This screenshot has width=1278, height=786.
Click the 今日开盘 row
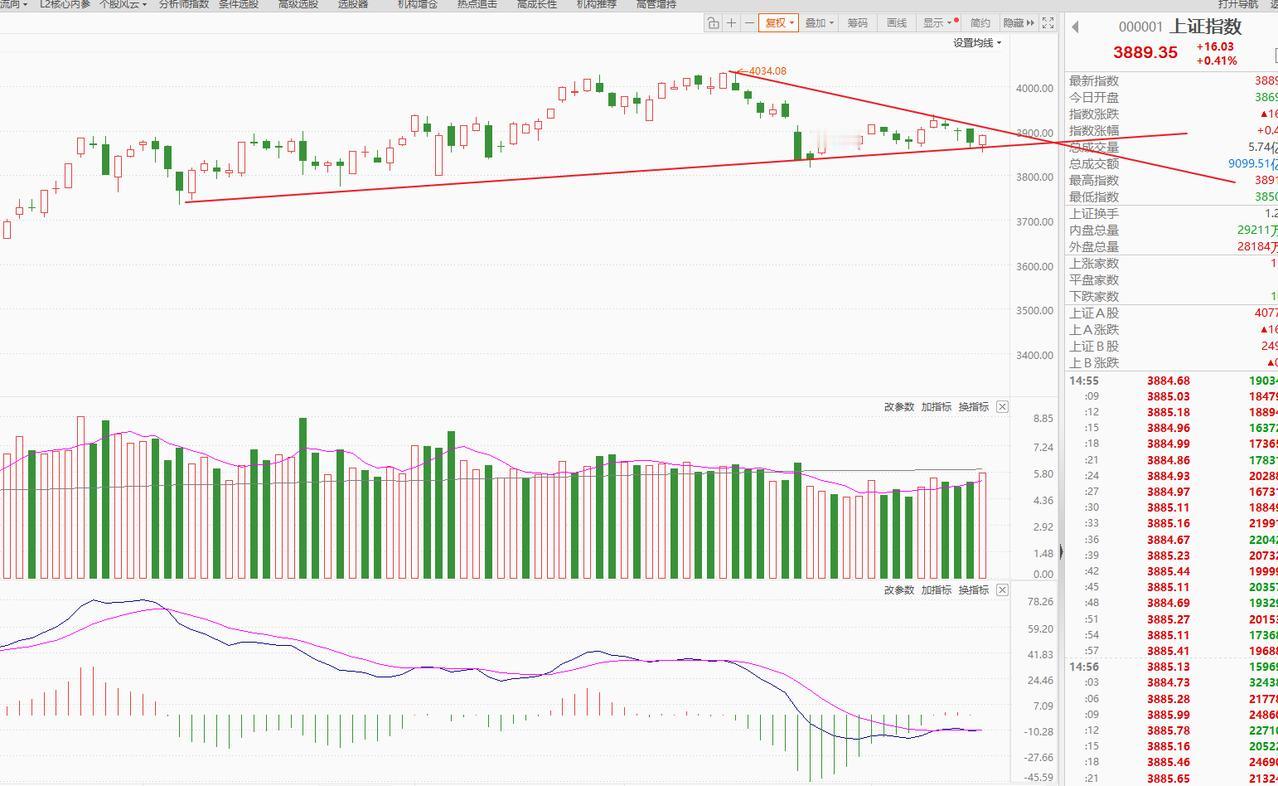click(x=1172, y=98)
